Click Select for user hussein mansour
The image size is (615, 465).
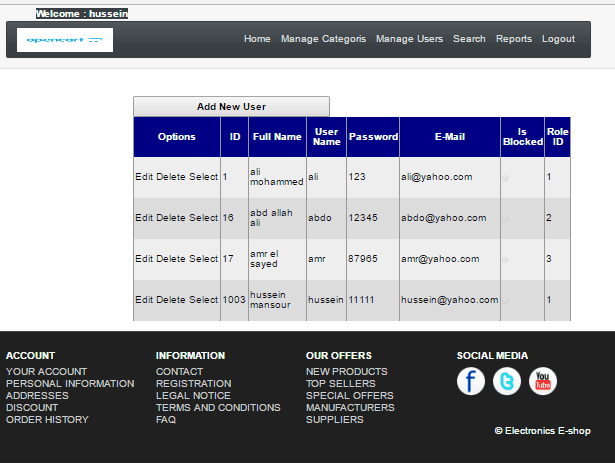click(x=204, y=300)
